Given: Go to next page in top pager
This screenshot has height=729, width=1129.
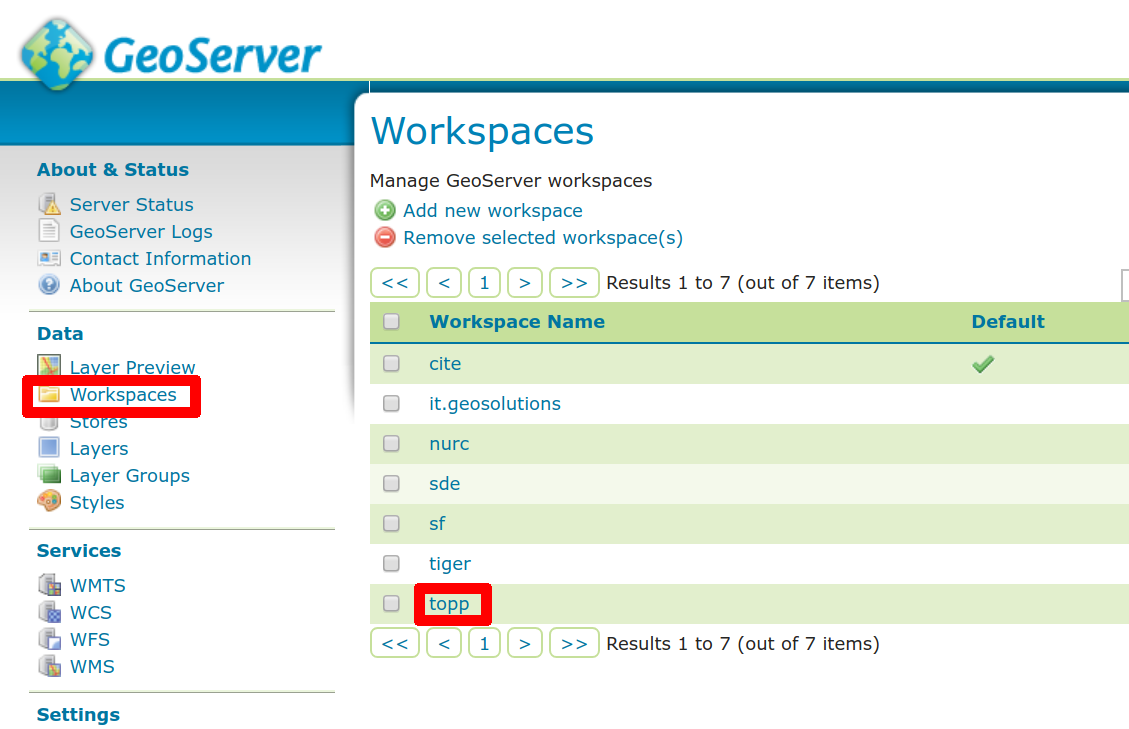Looking at the screenshot, I should [524, 282].
